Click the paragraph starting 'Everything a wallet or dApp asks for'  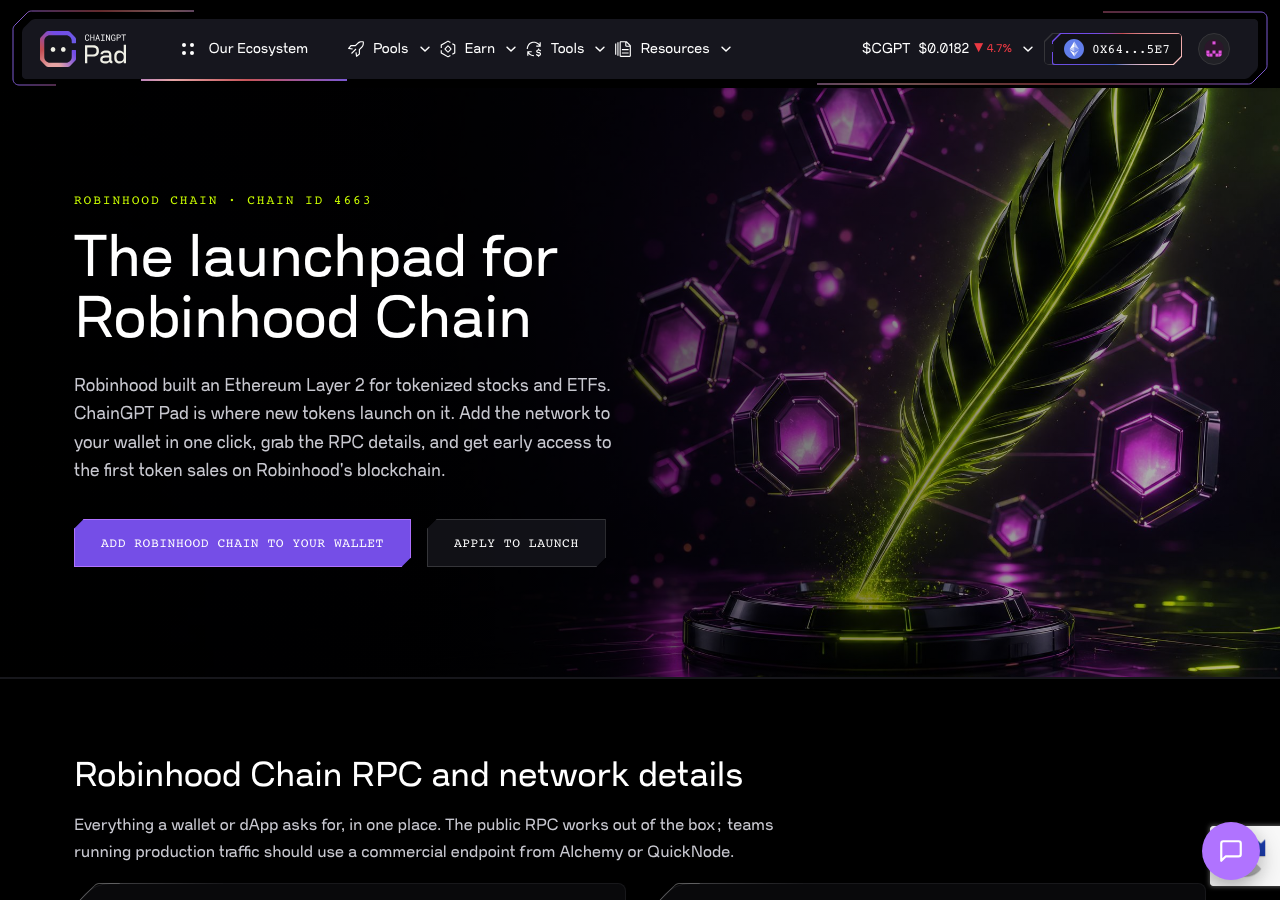pyautogui.click(x=424, y=838)
